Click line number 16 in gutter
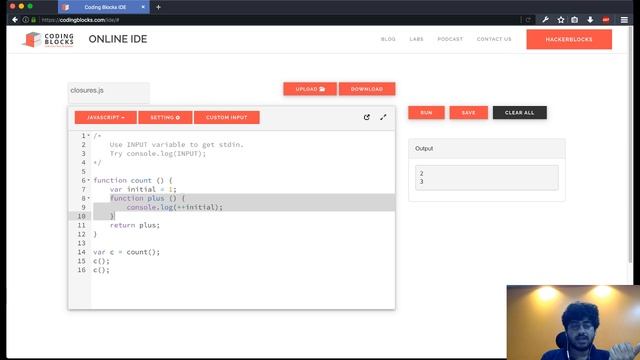 81,270
